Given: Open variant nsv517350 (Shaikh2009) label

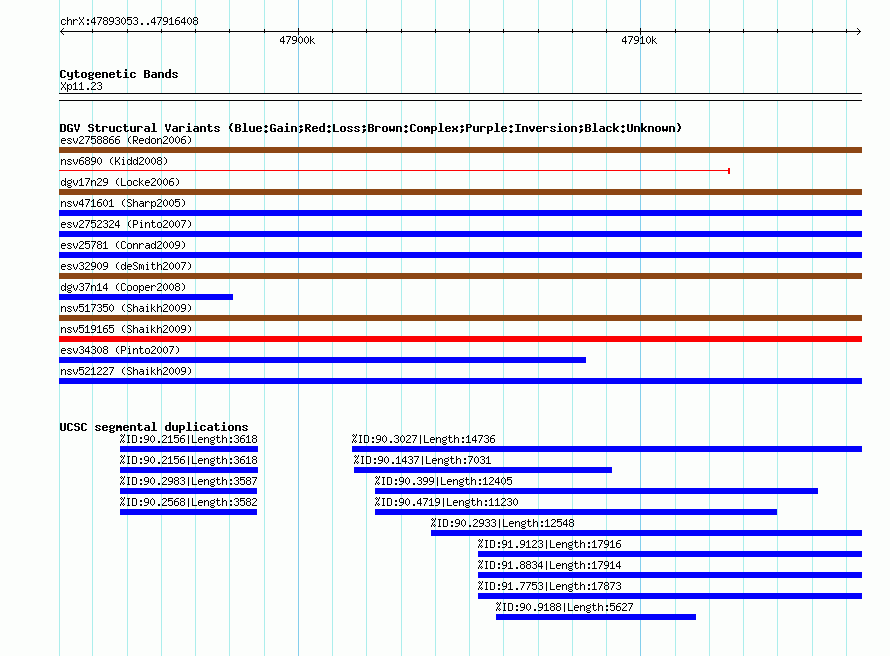Looking at the screenshot, I should pos(126,308).
